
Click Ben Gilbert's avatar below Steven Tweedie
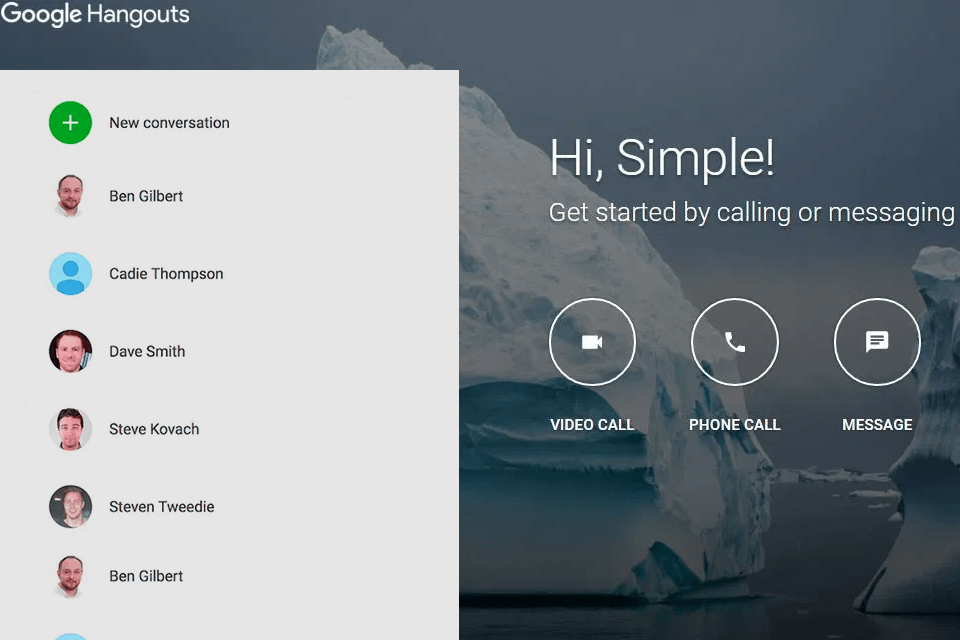pyautogui.click(x=70, y=576)
